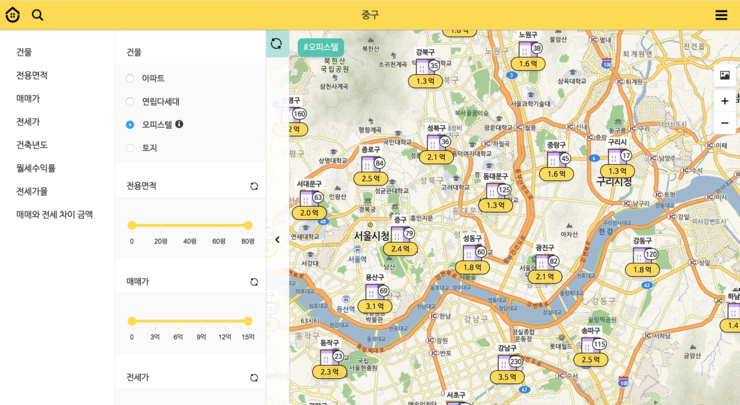Image resolution: width=740 pixels, height=405 pixels.
Task: Collapse the filter panel with left chevron
Action: pos(278,240)
